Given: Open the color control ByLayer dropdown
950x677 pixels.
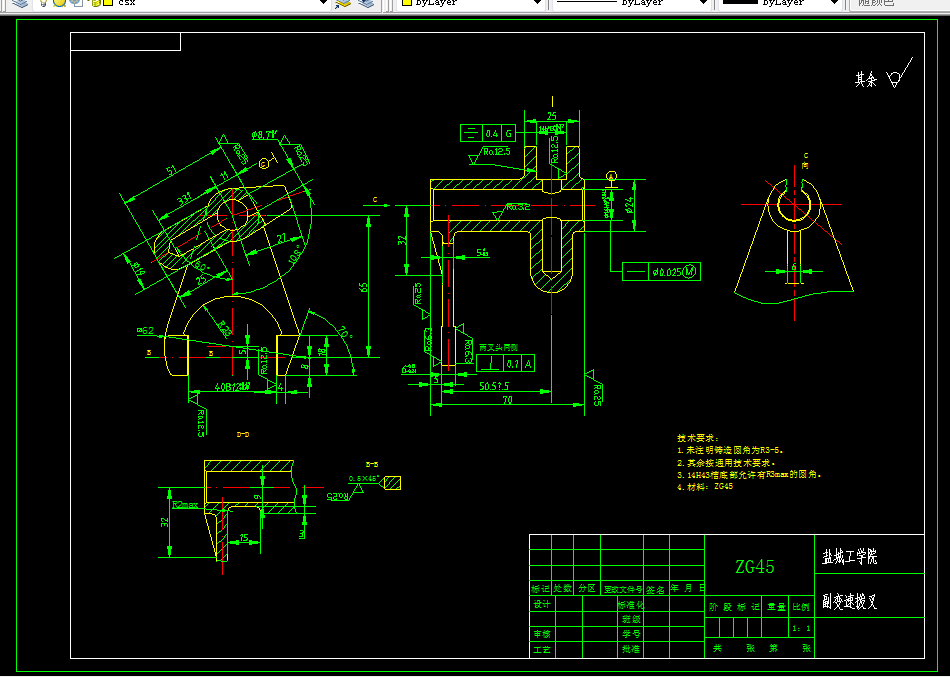Looking at the screenshot, I should [x=537, y=3].
